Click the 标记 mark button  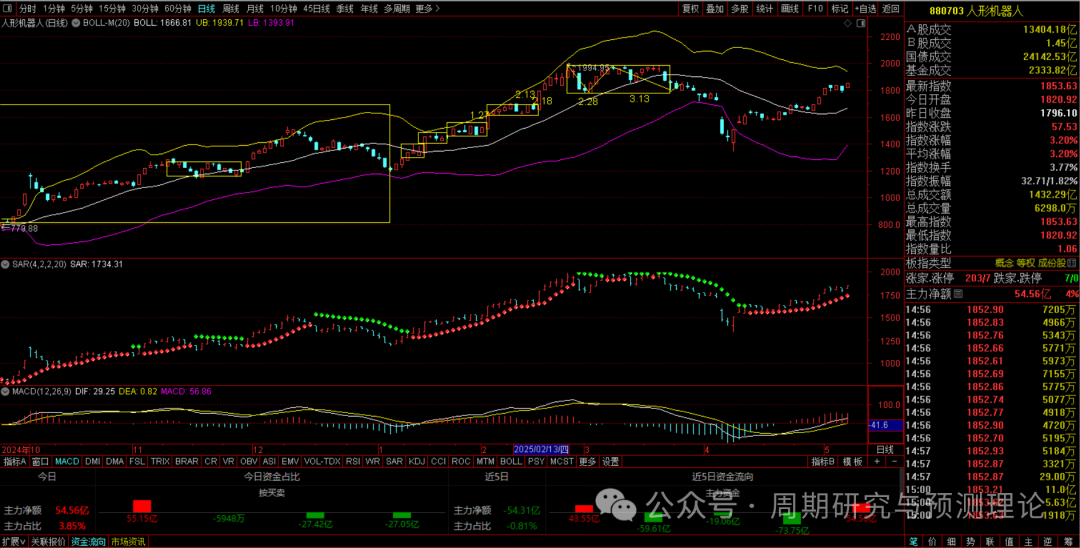click(840, 8)
